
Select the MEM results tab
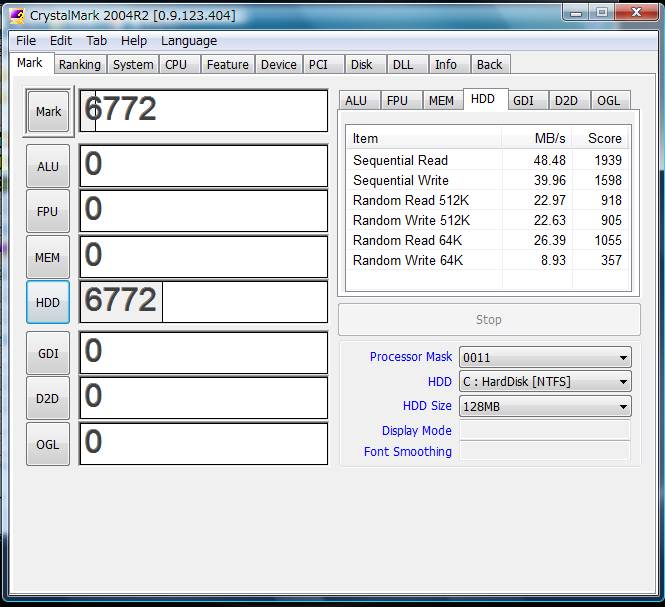coord(440,100)
